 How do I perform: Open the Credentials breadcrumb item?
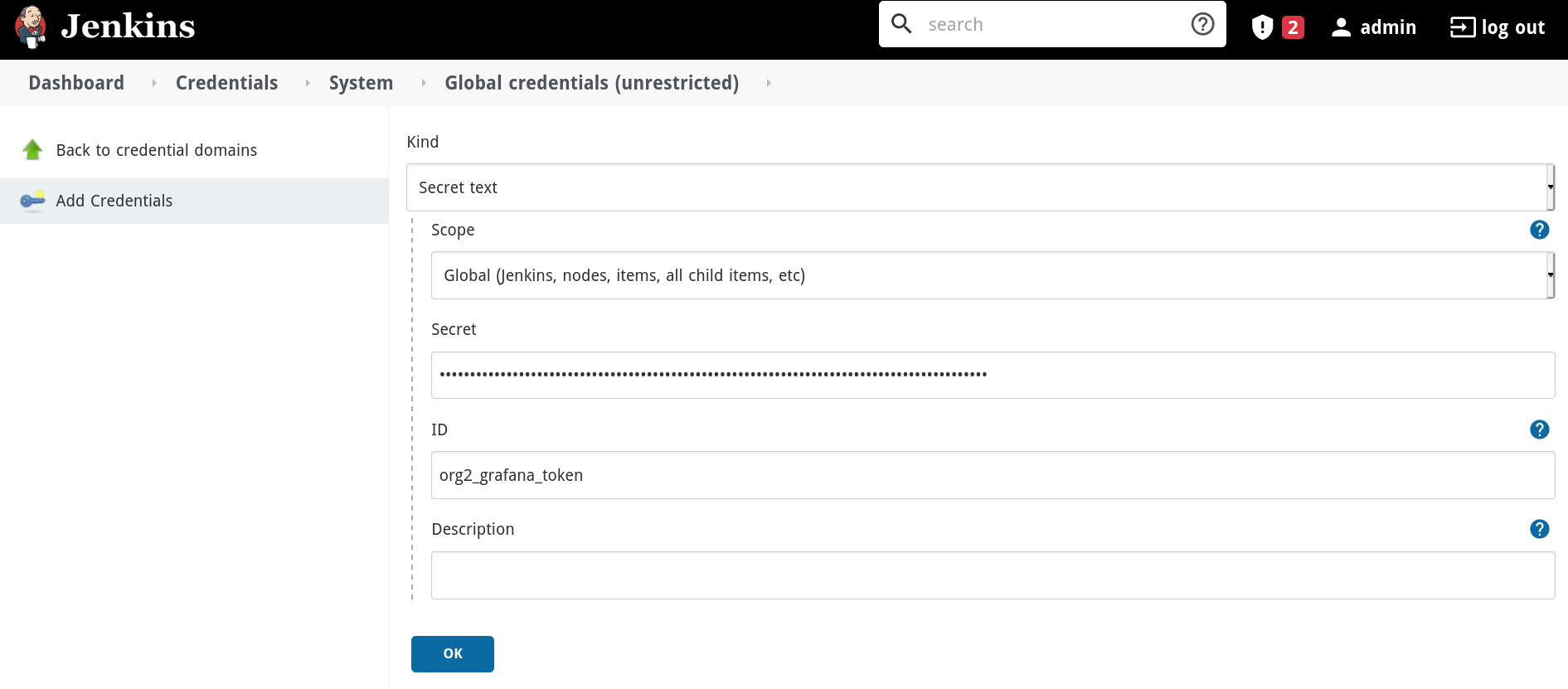(x=226, y=82)
